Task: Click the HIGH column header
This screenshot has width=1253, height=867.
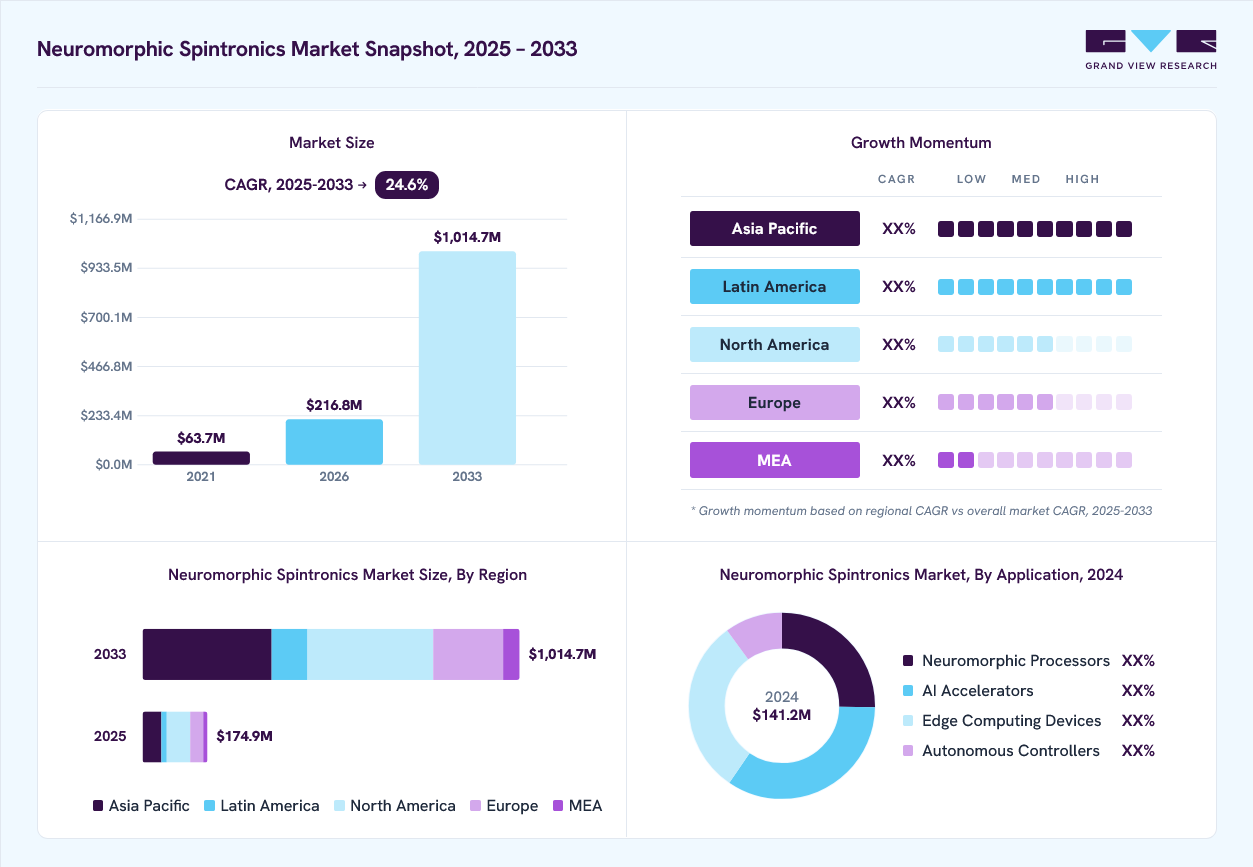Action: click(1082, 179)
